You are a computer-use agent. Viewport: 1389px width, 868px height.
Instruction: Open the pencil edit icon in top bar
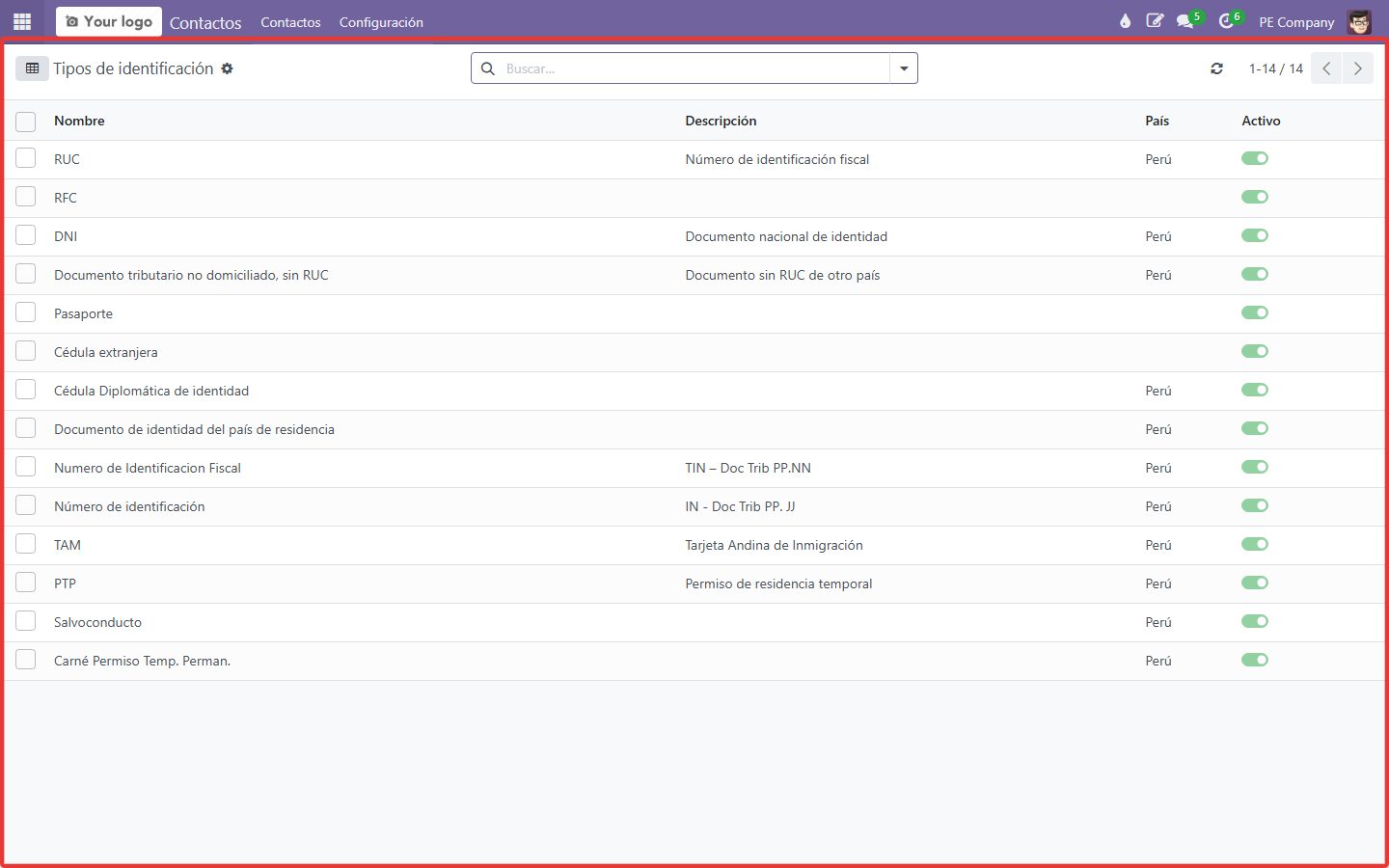pyautogui.click(x=1155, y=21)
